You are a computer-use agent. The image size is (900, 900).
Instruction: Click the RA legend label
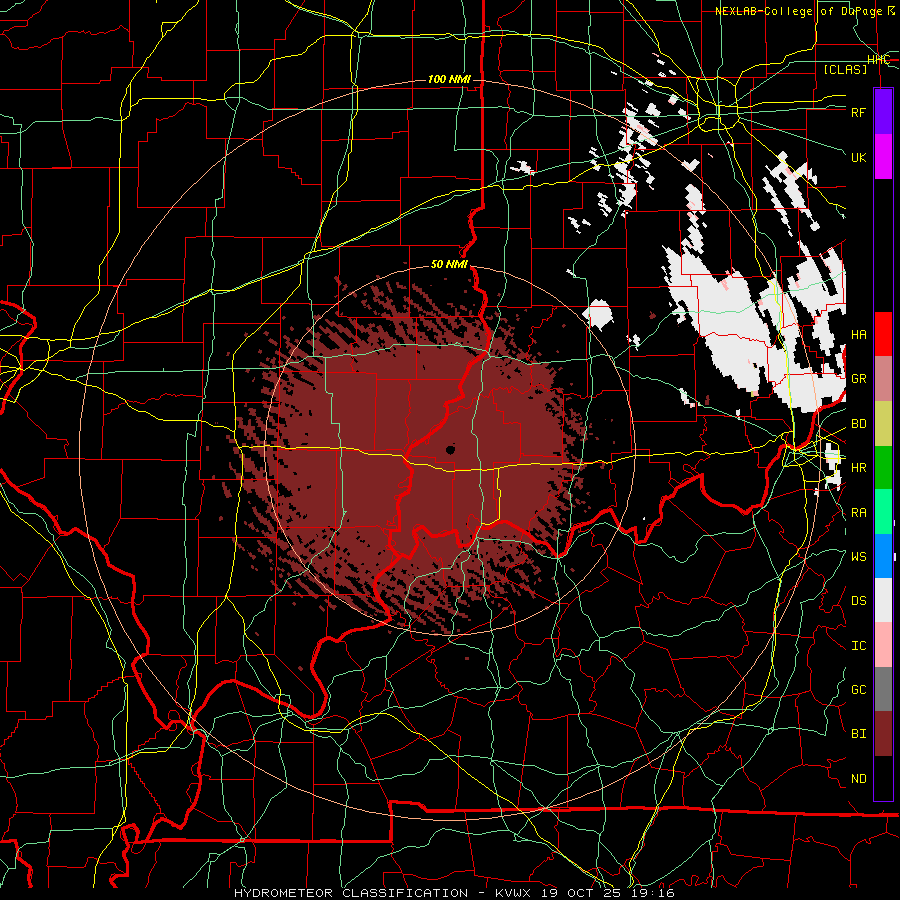pyautogui.click(x=859, y=513)
